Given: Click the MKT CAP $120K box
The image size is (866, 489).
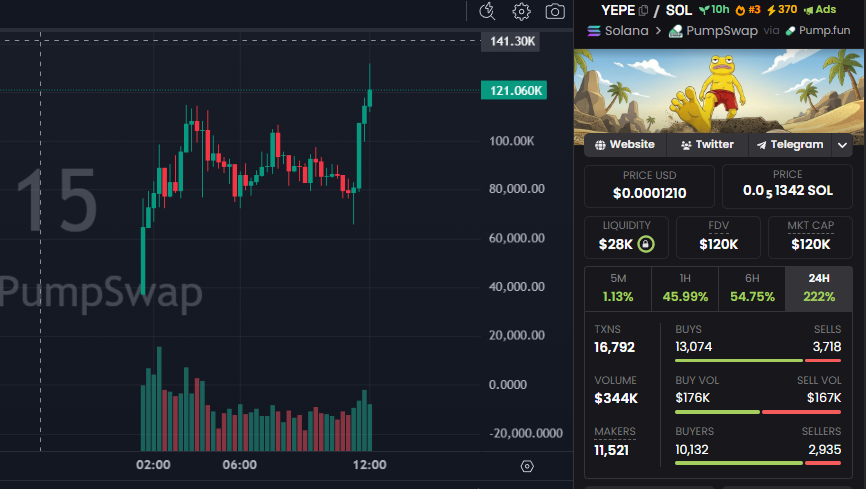Looking at the screenshot, I should [810, 238].
